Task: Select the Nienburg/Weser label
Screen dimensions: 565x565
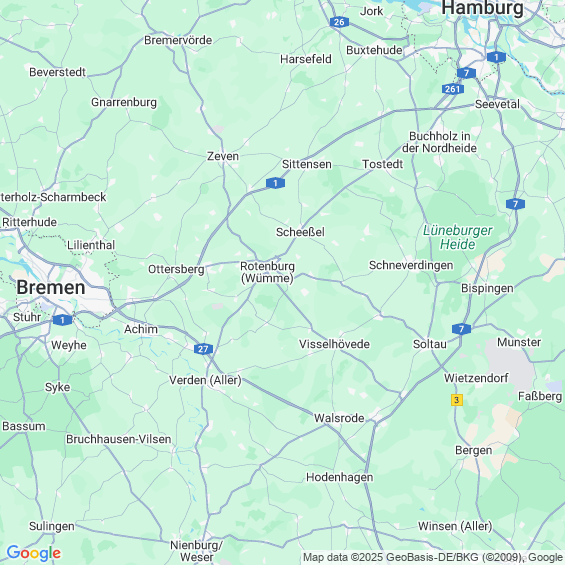Action: 197,551
